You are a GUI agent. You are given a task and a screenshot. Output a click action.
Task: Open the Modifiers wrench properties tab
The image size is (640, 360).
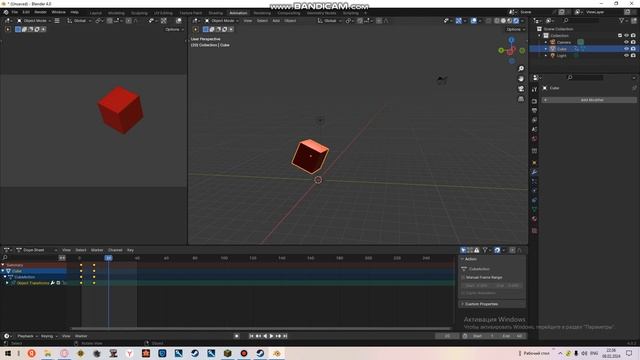[x=534, y=172]
